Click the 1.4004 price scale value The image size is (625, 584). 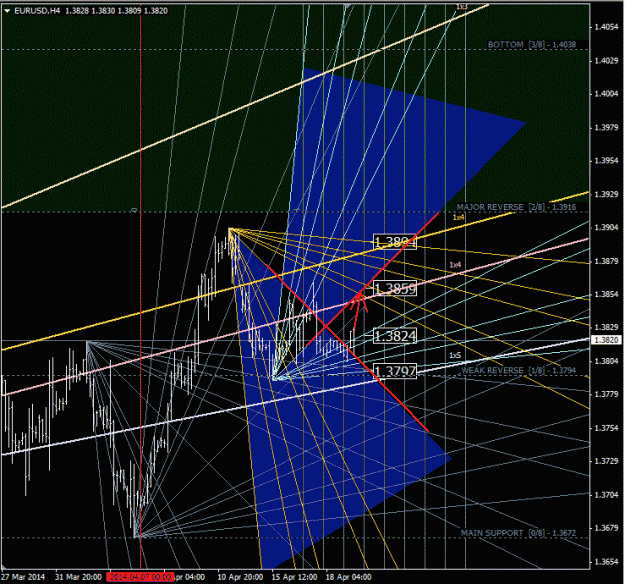[x=606, y=94]
